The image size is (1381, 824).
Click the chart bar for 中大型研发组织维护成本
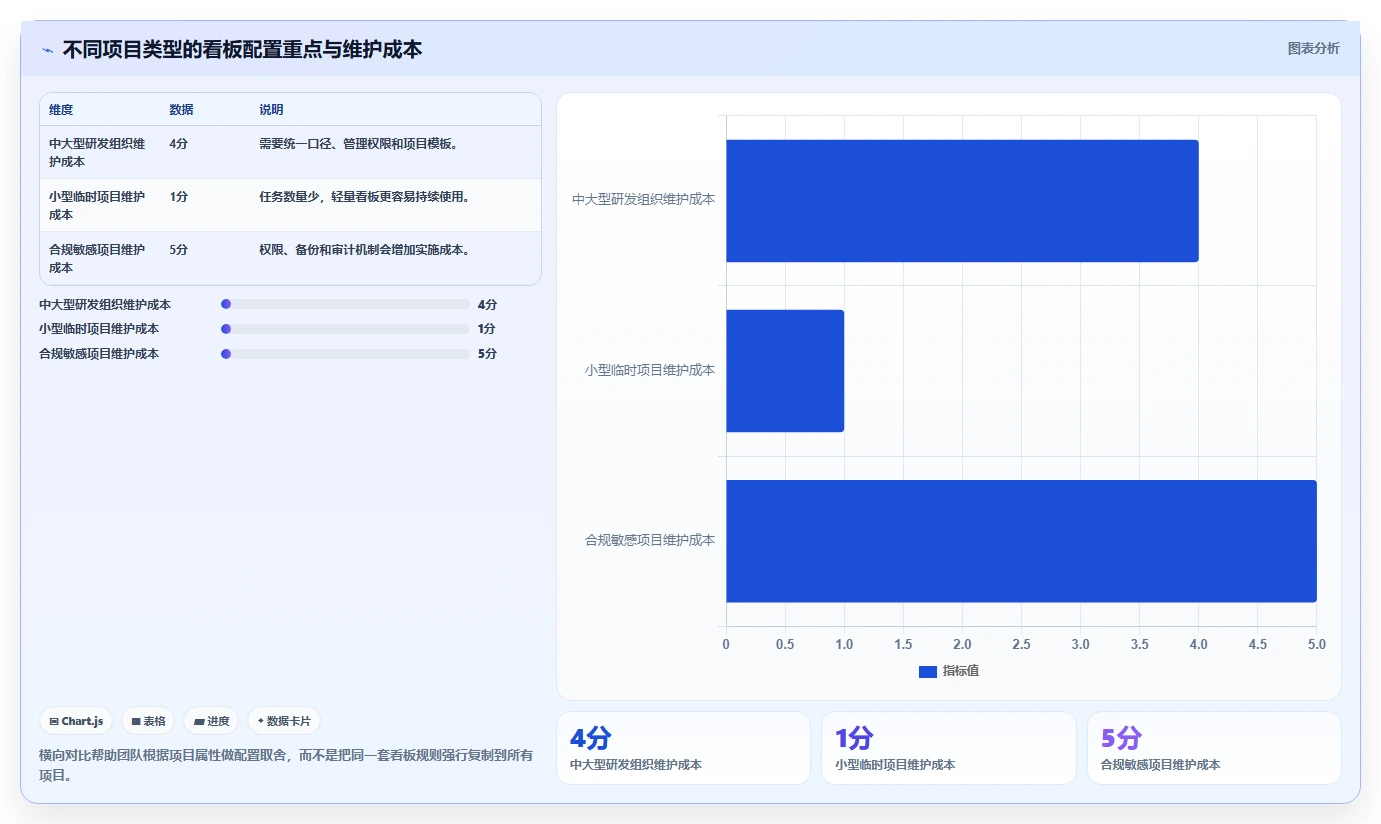[x=962, y=200]
